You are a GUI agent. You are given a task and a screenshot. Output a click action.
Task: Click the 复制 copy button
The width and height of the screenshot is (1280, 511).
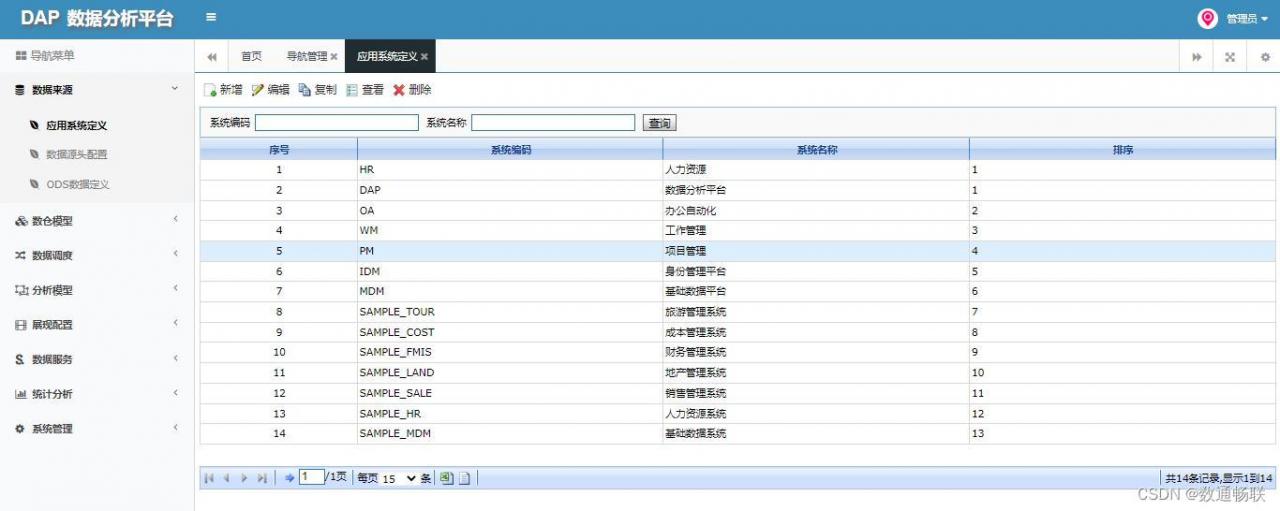coord(317,90)
